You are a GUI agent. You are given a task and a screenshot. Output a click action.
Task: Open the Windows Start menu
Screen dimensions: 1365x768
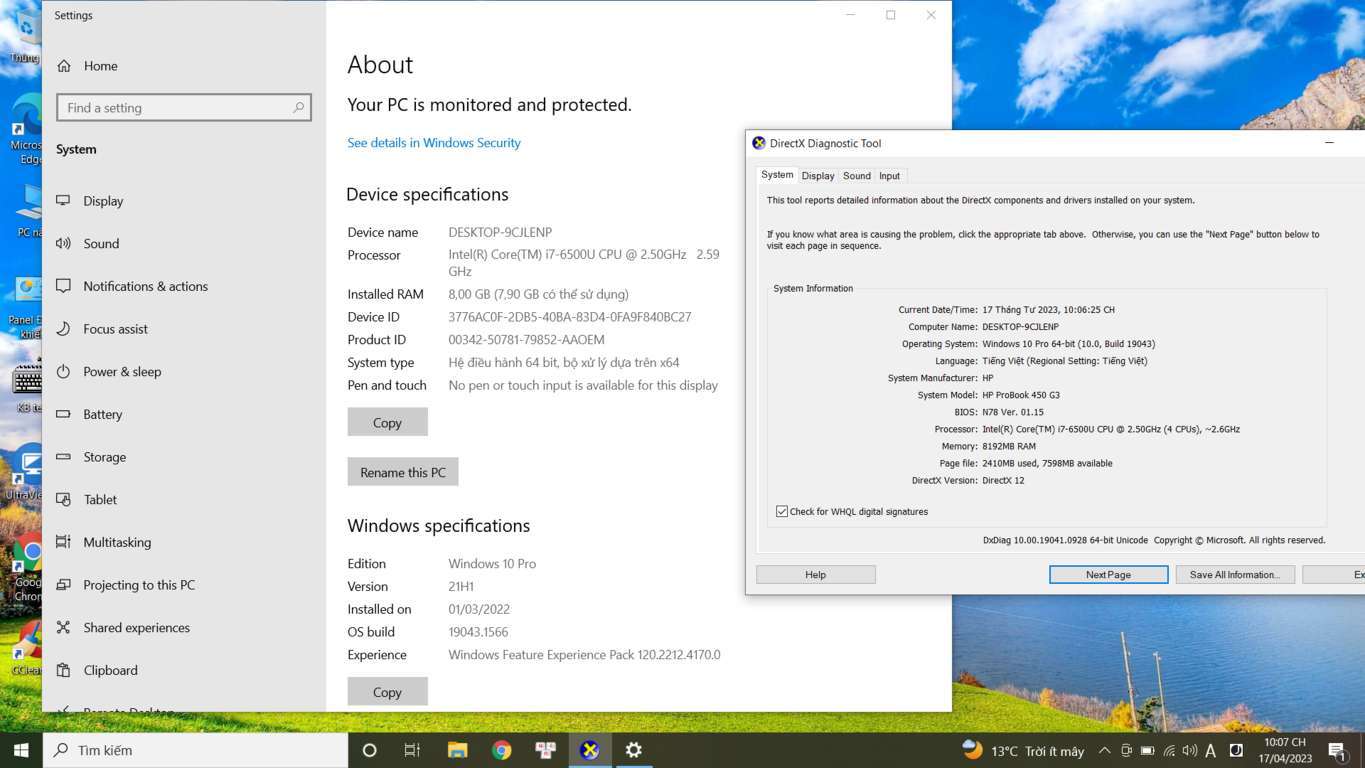(21, 750)
